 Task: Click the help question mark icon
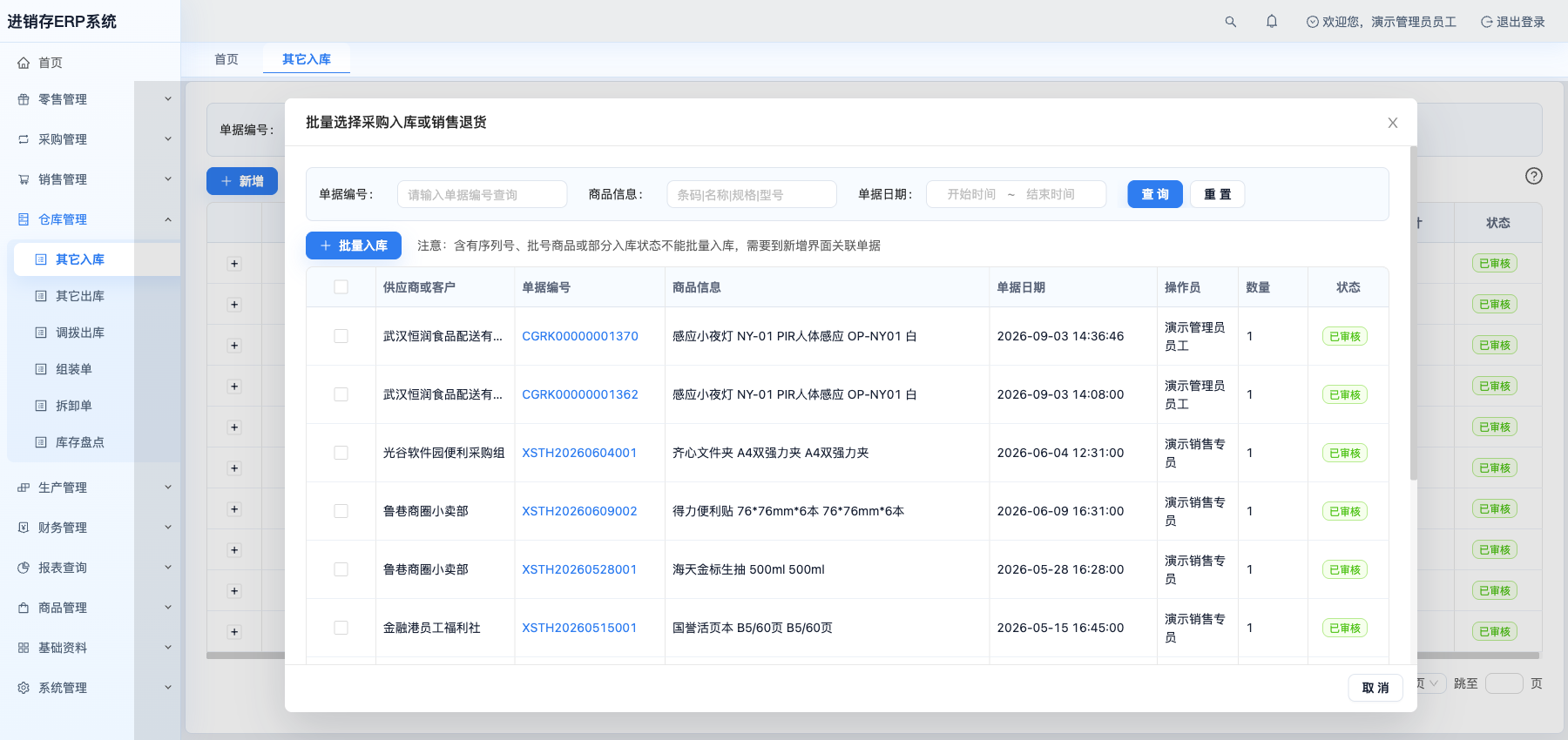(1534, 176)
